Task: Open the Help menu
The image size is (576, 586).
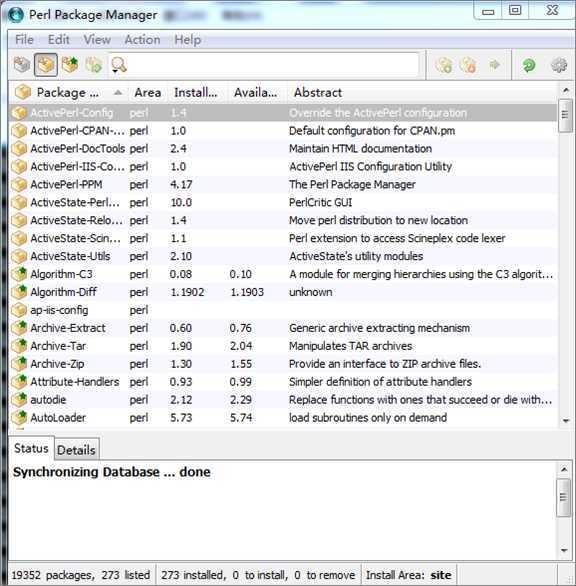Action: tap(188, 40)
